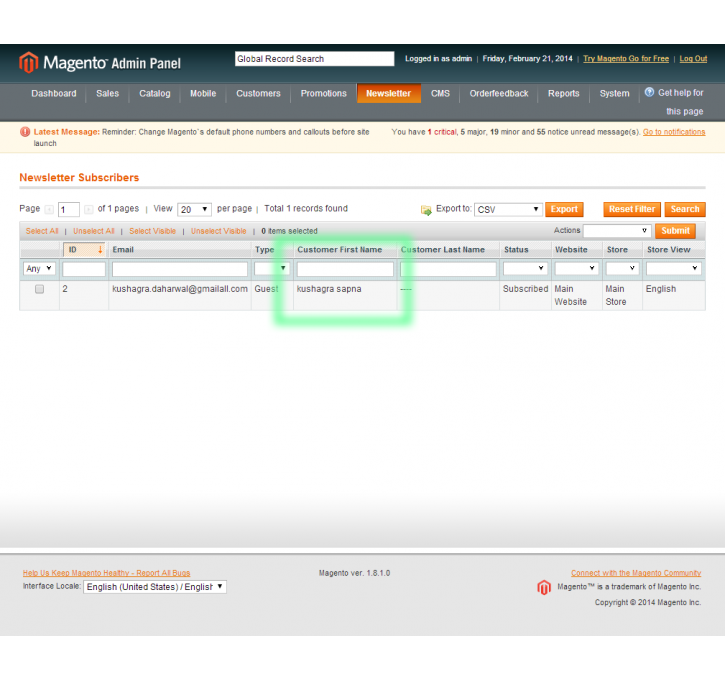Open the View 20 per page dropdown
Image resolution: width=725 pixels, height=680 pixels.
(x=194, y=209)
